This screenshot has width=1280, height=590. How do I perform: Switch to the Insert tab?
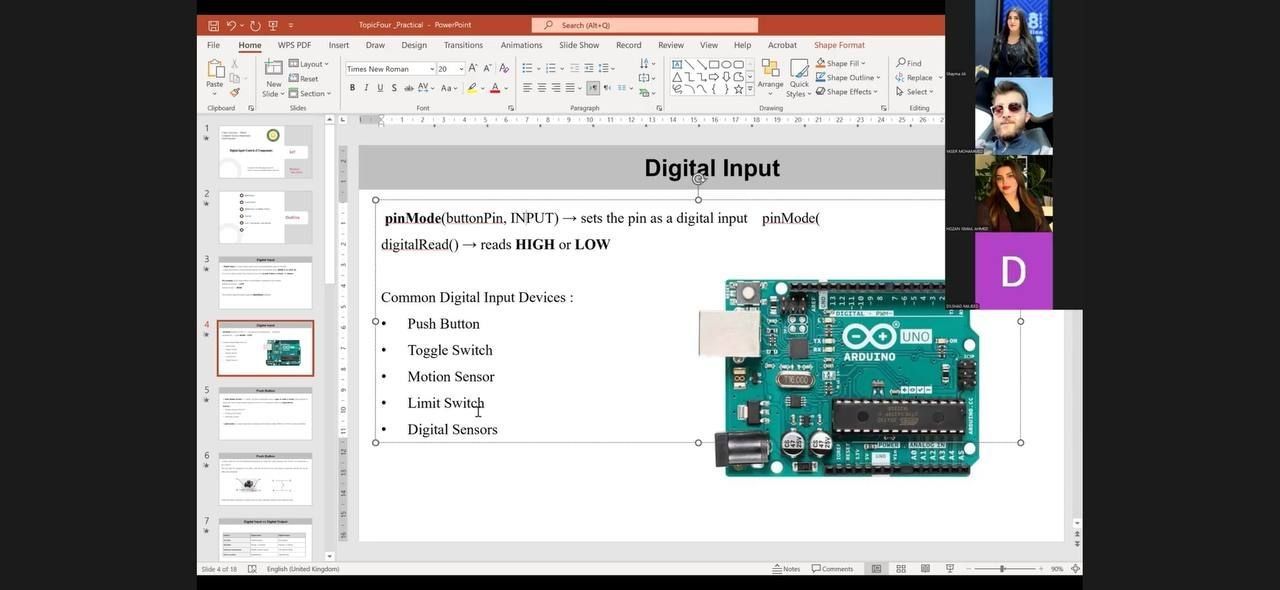tap(339, 45)
